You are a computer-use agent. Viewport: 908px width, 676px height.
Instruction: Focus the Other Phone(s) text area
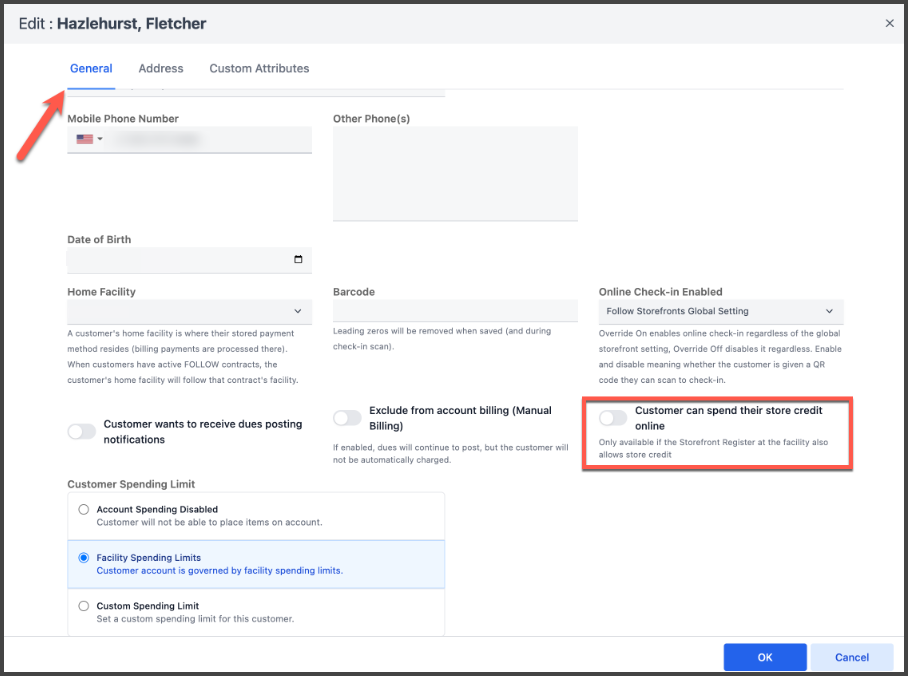pyautogui.click(x=455, y=172)
